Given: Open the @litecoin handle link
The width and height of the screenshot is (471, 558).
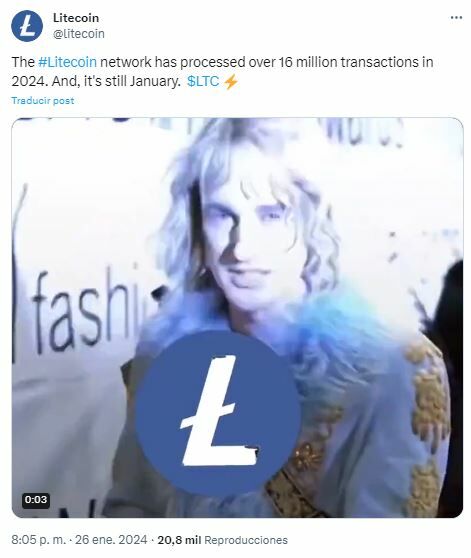Looking at the screenshot, I should pos(79,34).
